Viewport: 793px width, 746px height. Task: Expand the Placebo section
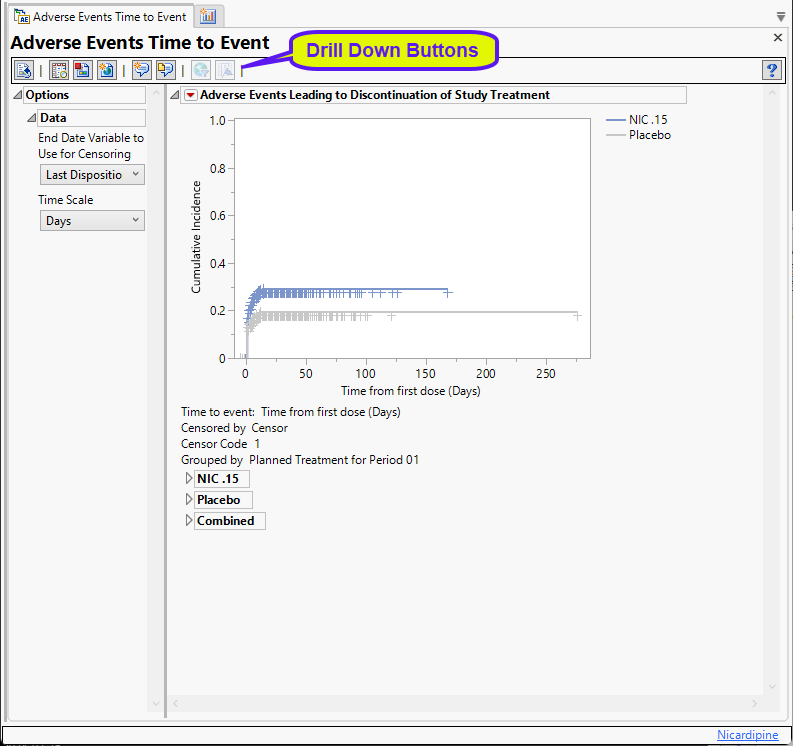point(189,500)
